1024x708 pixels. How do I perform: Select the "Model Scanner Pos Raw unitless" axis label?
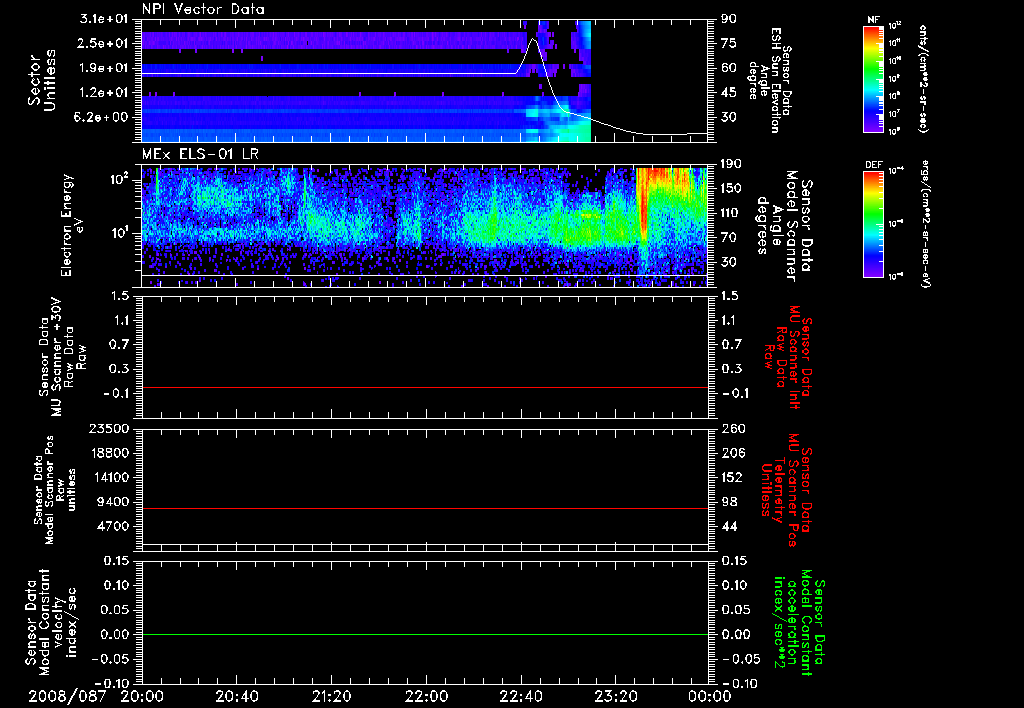tap(55, 490)
